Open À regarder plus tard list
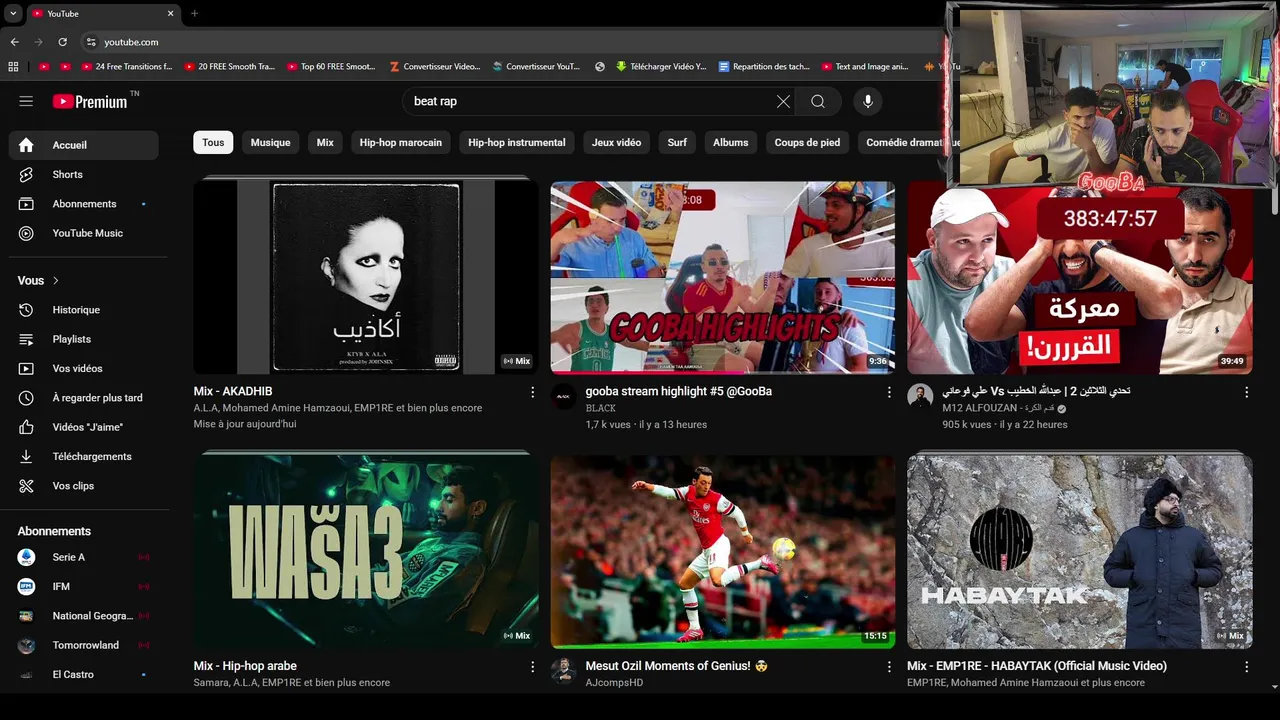1280x720 pixels. (84, 398)
